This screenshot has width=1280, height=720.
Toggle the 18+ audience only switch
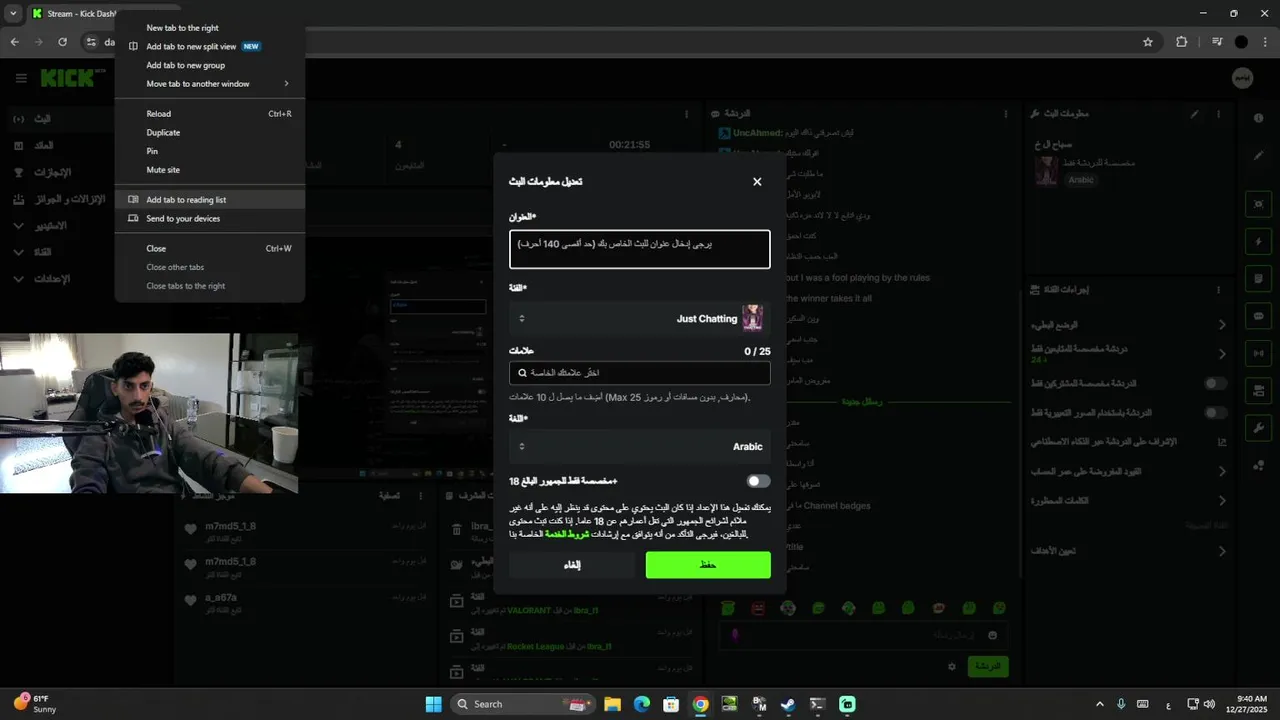tap(759, 481)
